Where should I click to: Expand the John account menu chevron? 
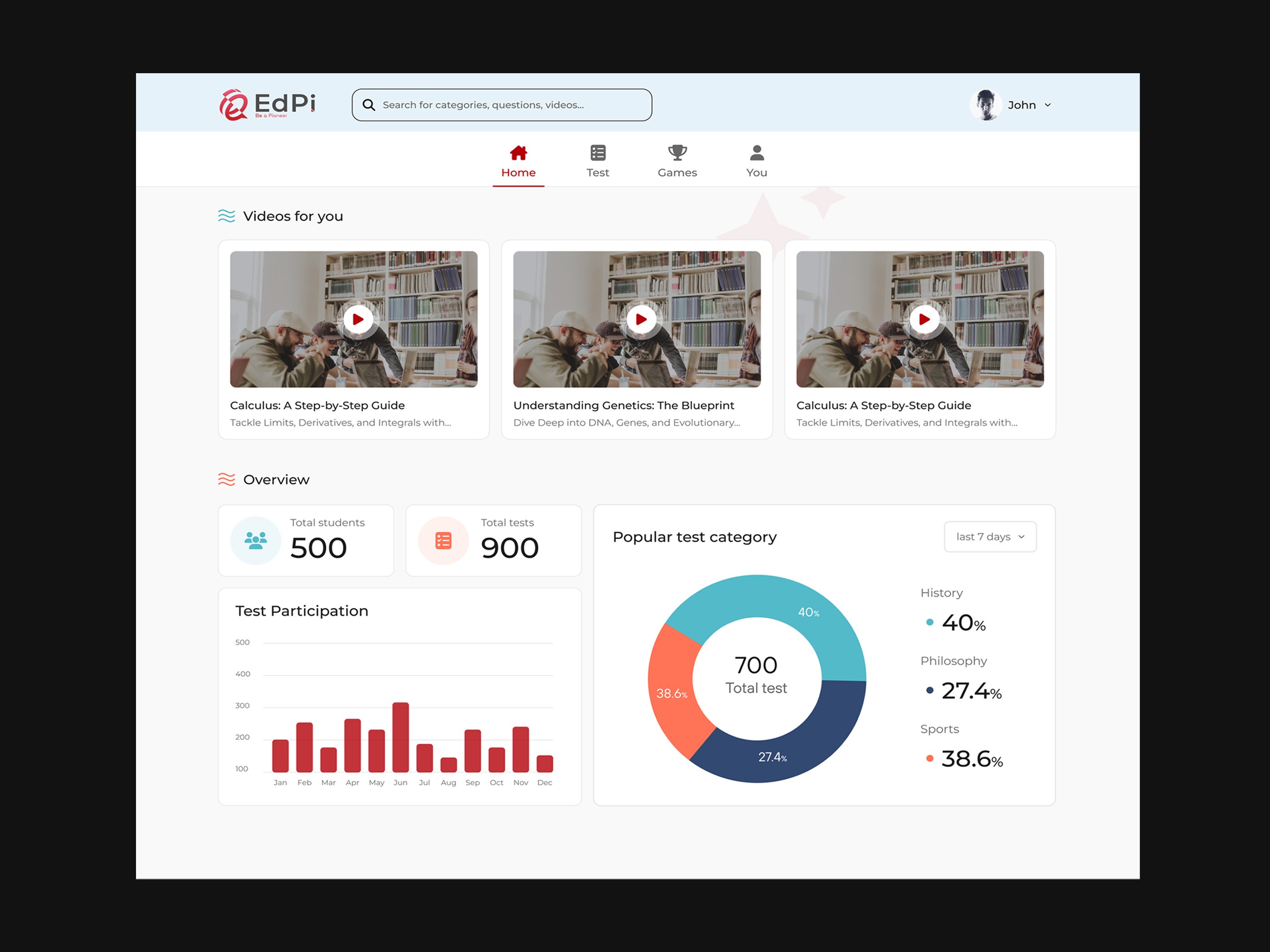pos(1048,105)
